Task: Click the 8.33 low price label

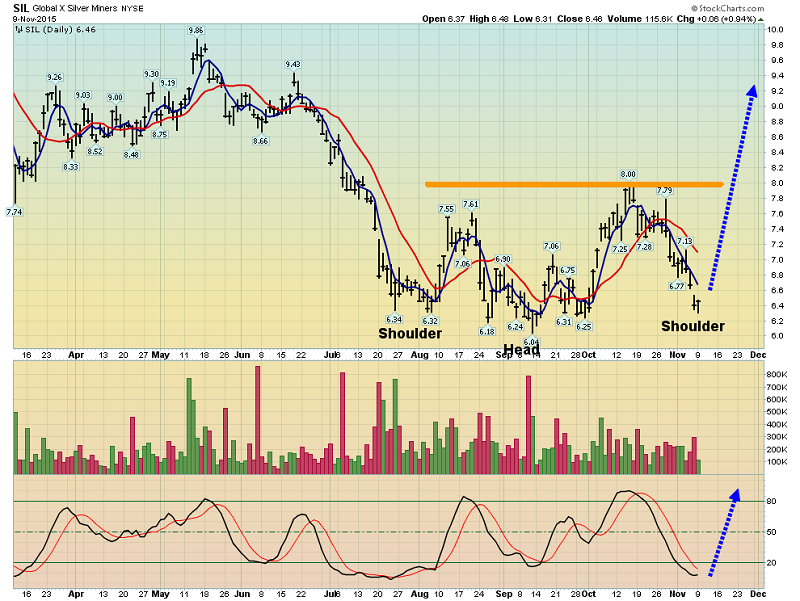Action: [71, 167]
